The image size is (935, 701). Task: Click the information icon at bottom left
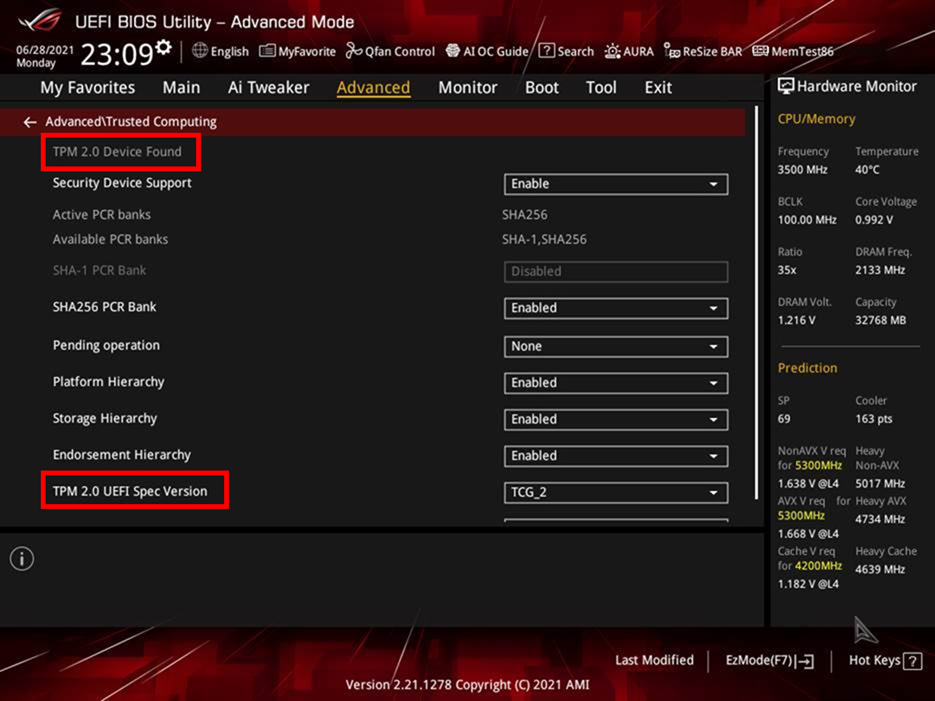[21, 559]
